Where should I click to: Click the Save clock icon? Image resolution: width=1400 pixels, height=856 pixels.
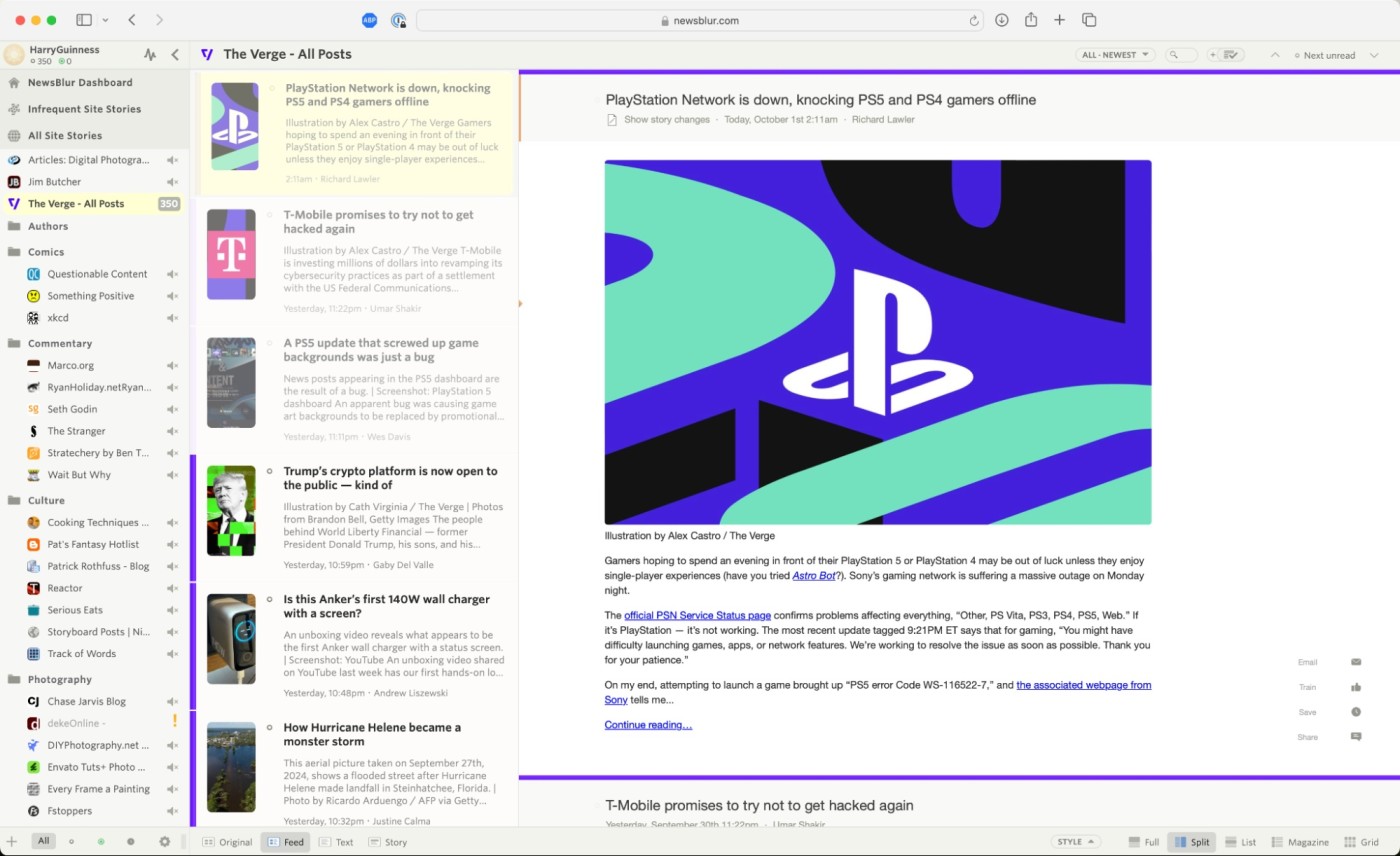tap(1356, 712)
